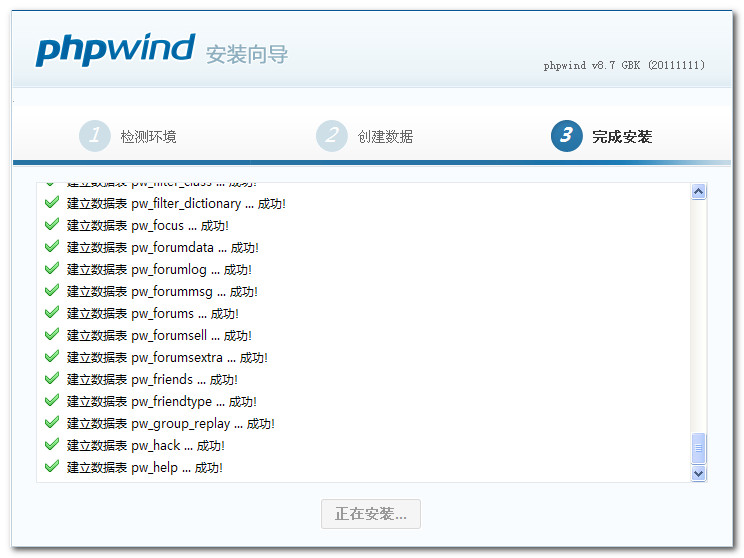This screenshot has width=744, height=558.
Task: Click green check beside pw_friends
Action: tap(52, 379)
